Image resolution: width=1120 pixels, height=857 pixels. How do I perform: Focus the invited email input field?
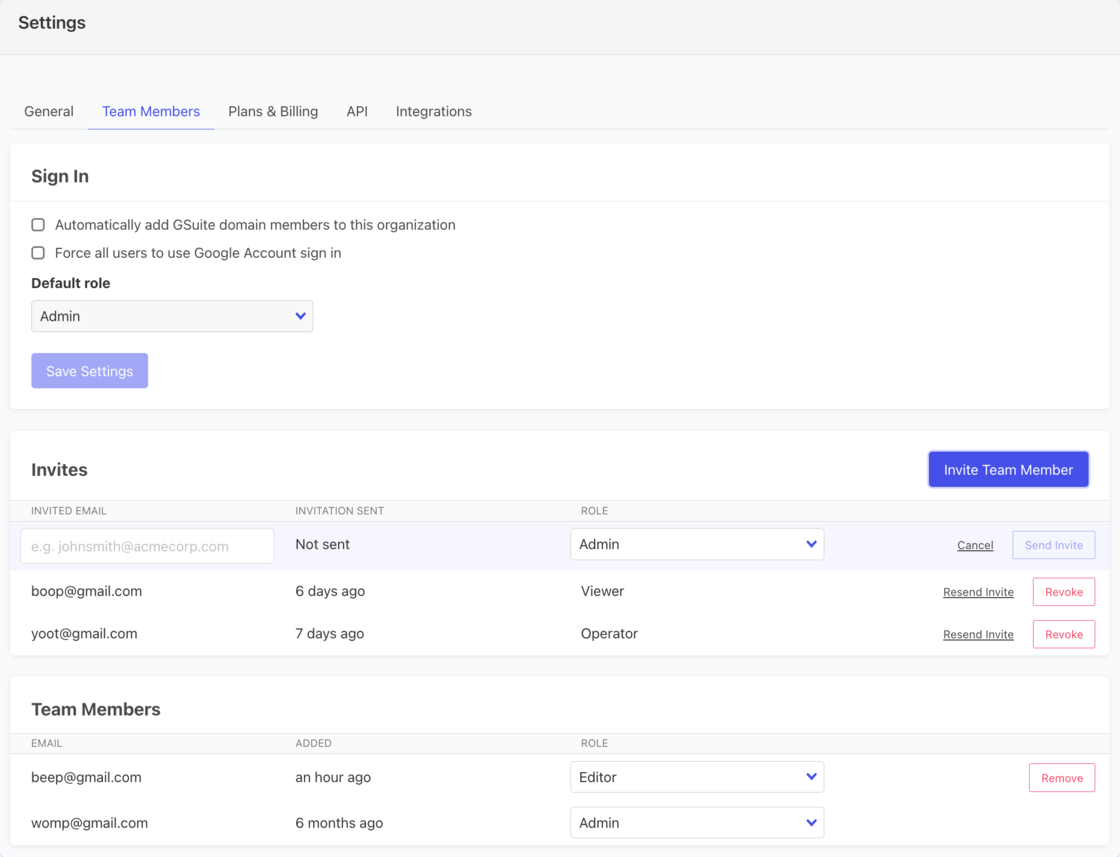(147, 546)
